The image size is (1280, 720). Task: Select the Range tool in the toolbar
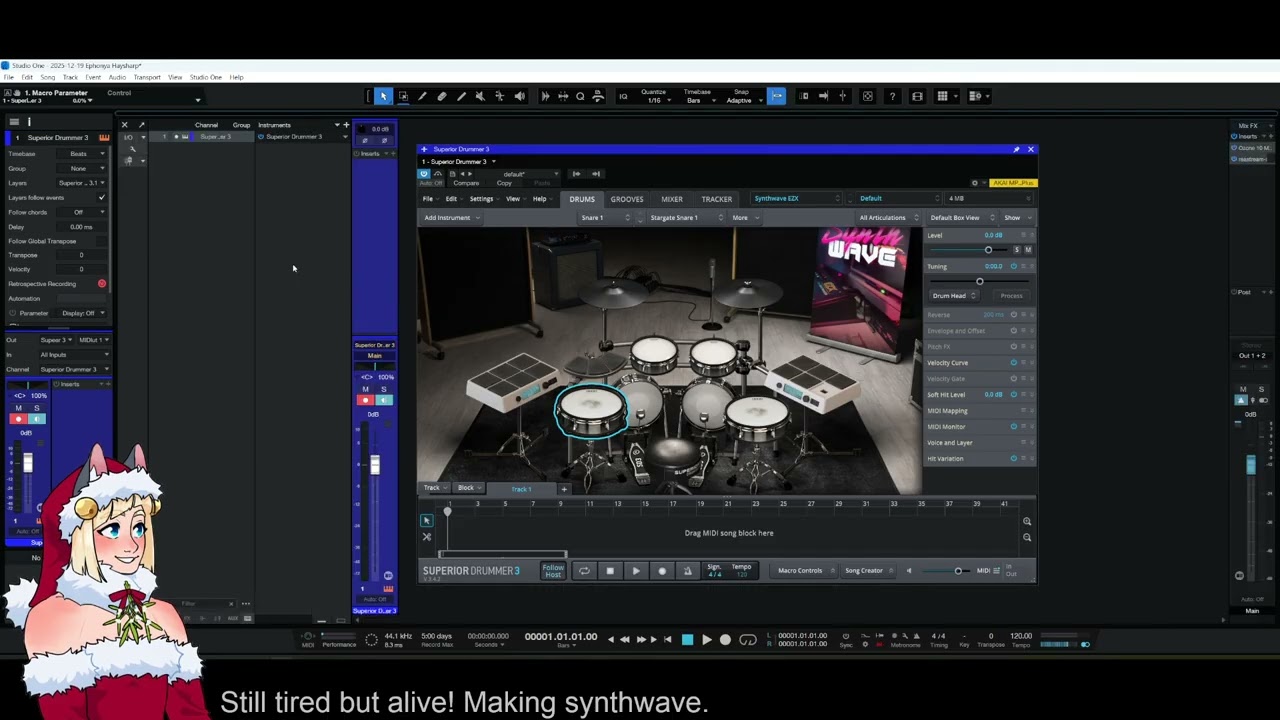pyautogui.click(x=403, y=96)
